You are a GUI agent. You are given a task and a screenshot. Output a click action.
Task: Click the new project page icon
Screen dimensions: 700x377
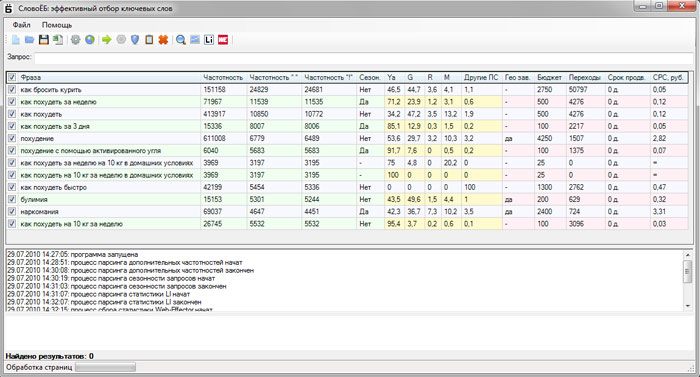pyautogui.click(x=16, y=40)
